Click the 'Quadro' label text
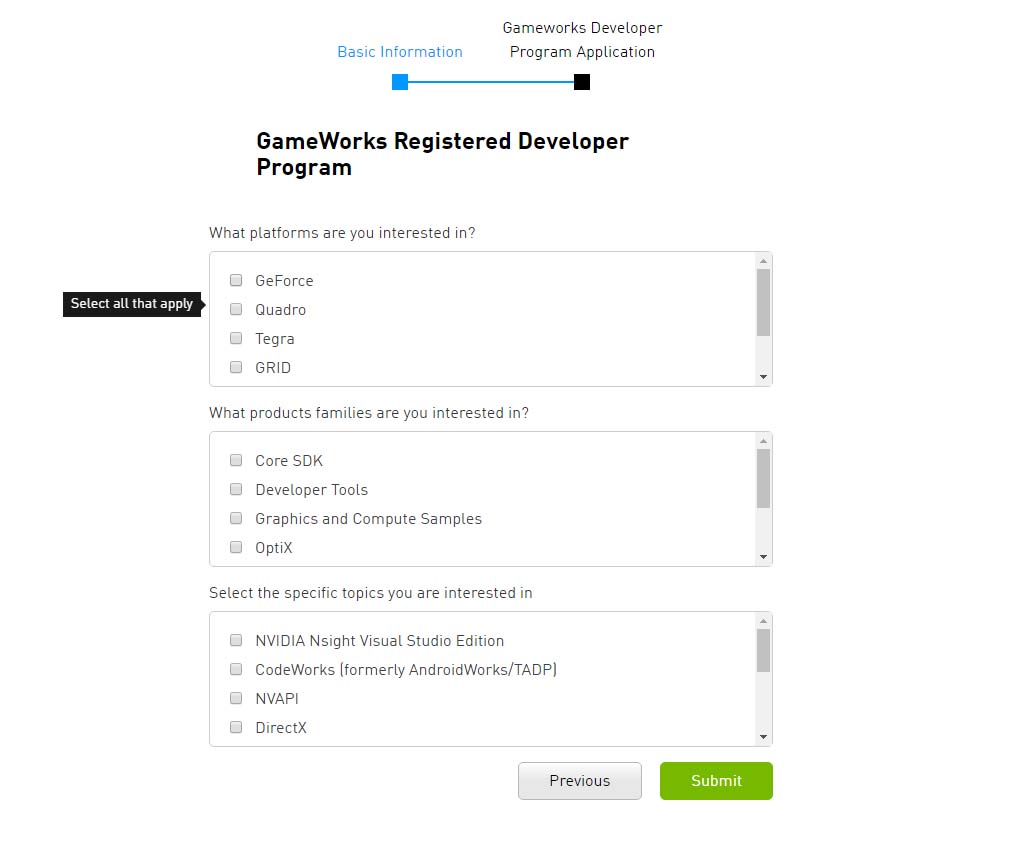Viewport: 1012px width, 868px height. point(281,310)
